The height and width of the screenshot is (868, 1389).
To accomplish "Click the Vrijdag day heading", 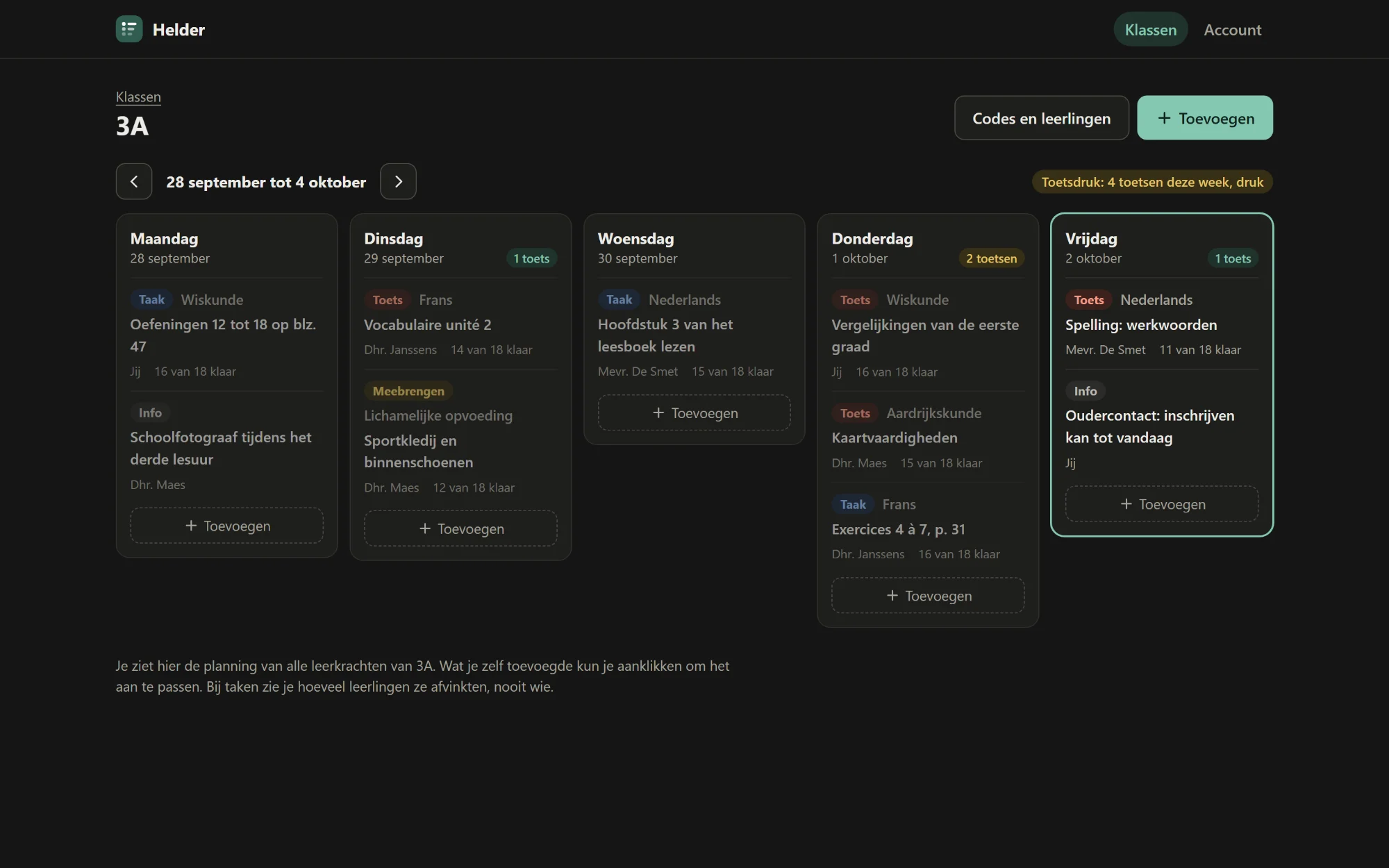I will pyautogui.click(x=1091, y=238).
